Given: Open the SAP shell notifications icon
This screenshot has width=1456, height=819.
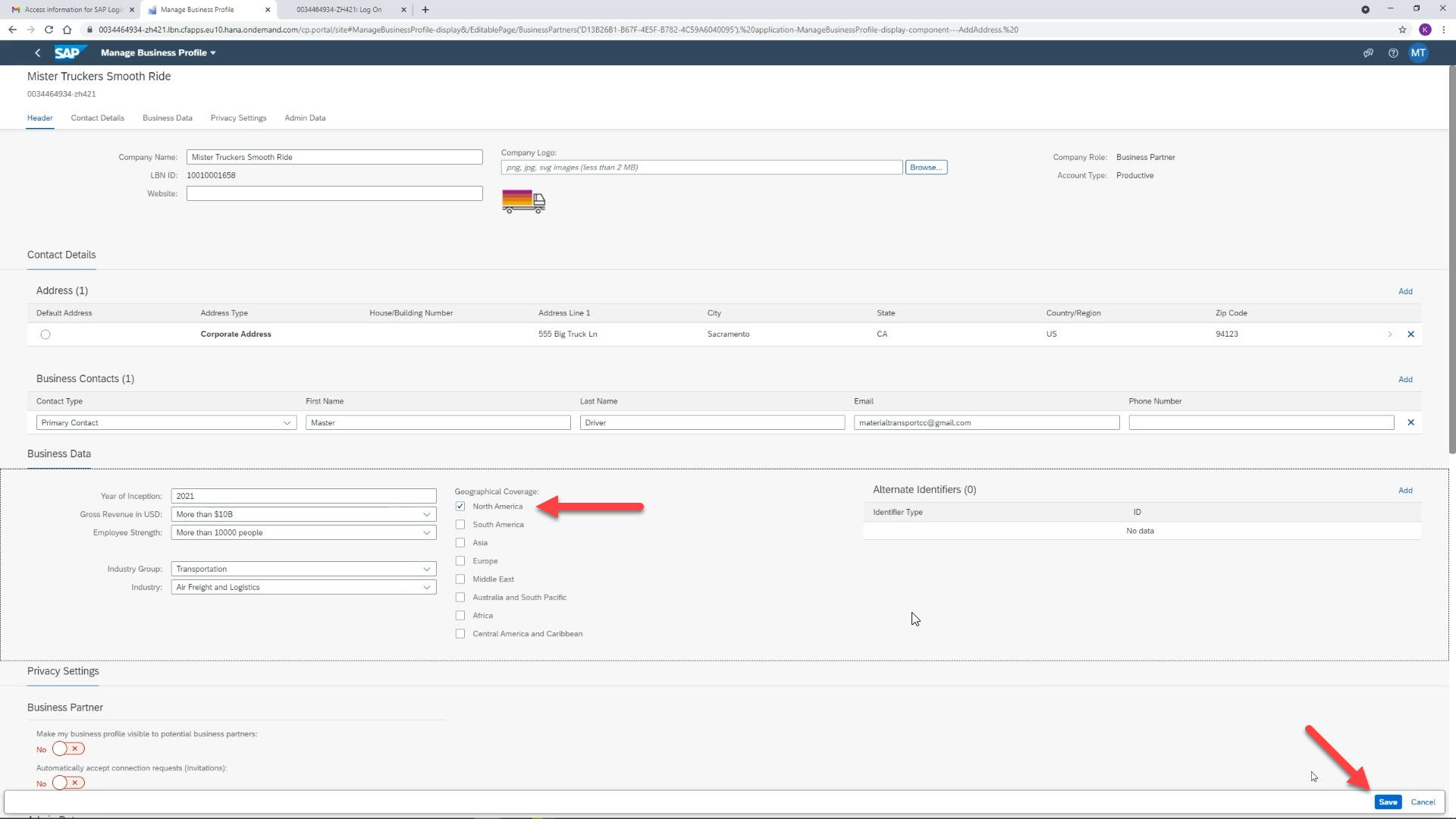Looking at the screenshot, I should (1368, 53).
